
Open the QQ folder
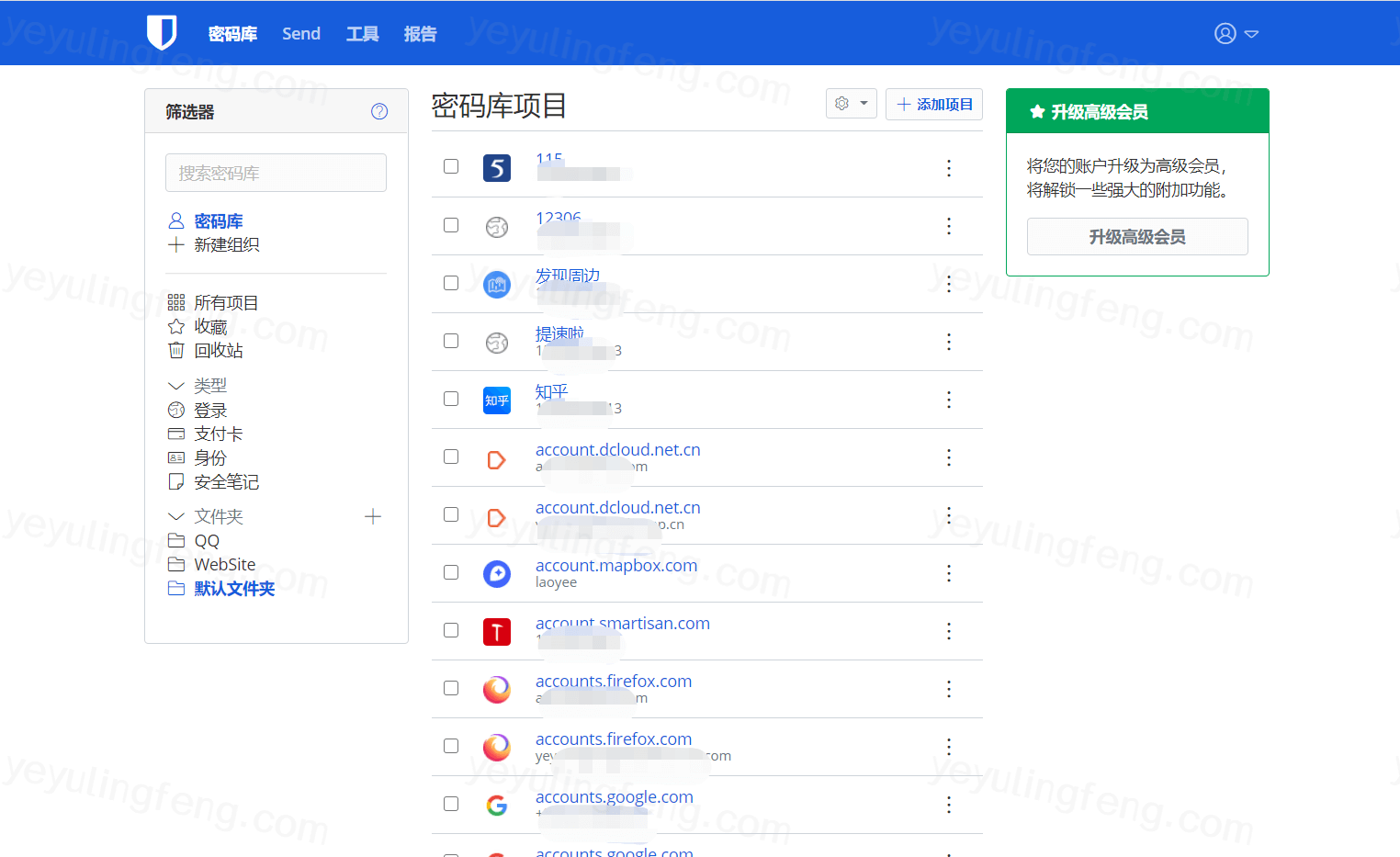(x=207, y=541)
